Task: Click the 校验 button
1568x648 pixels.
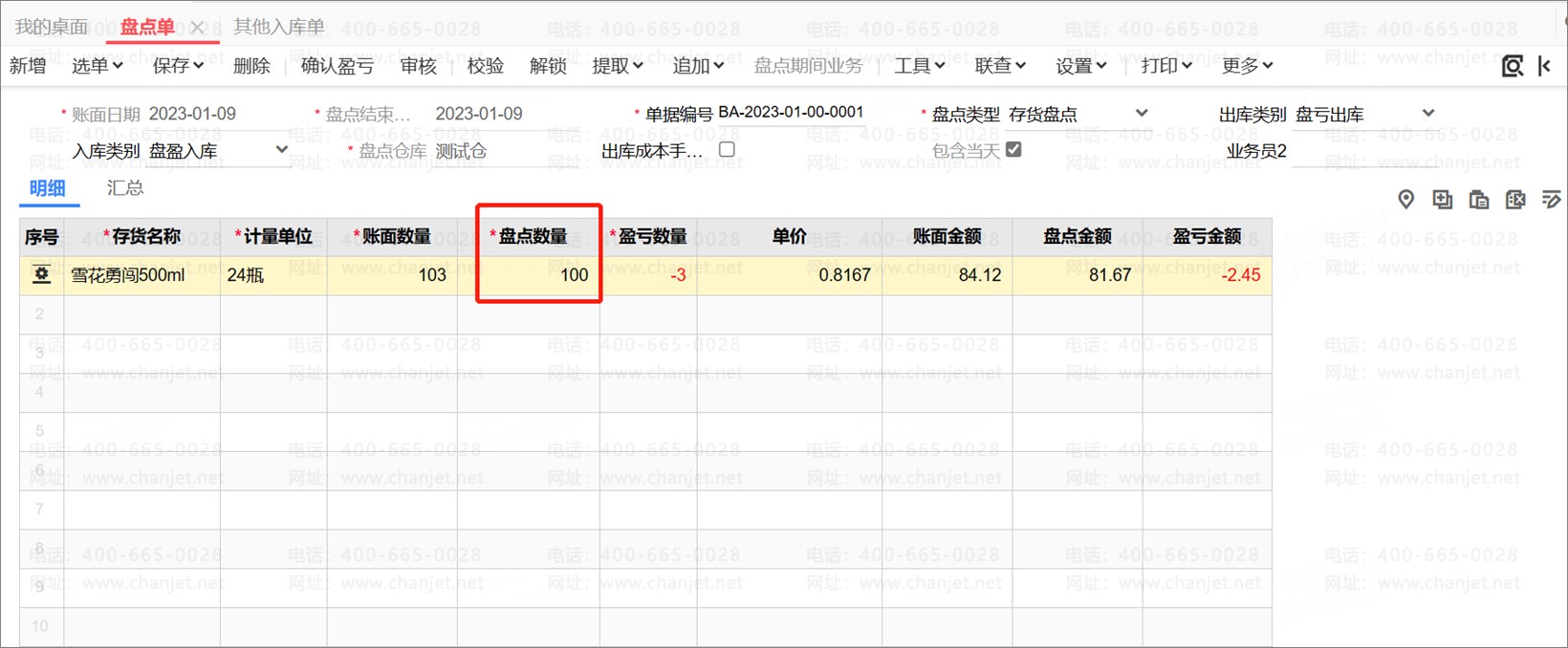Action: coord(486,66)
